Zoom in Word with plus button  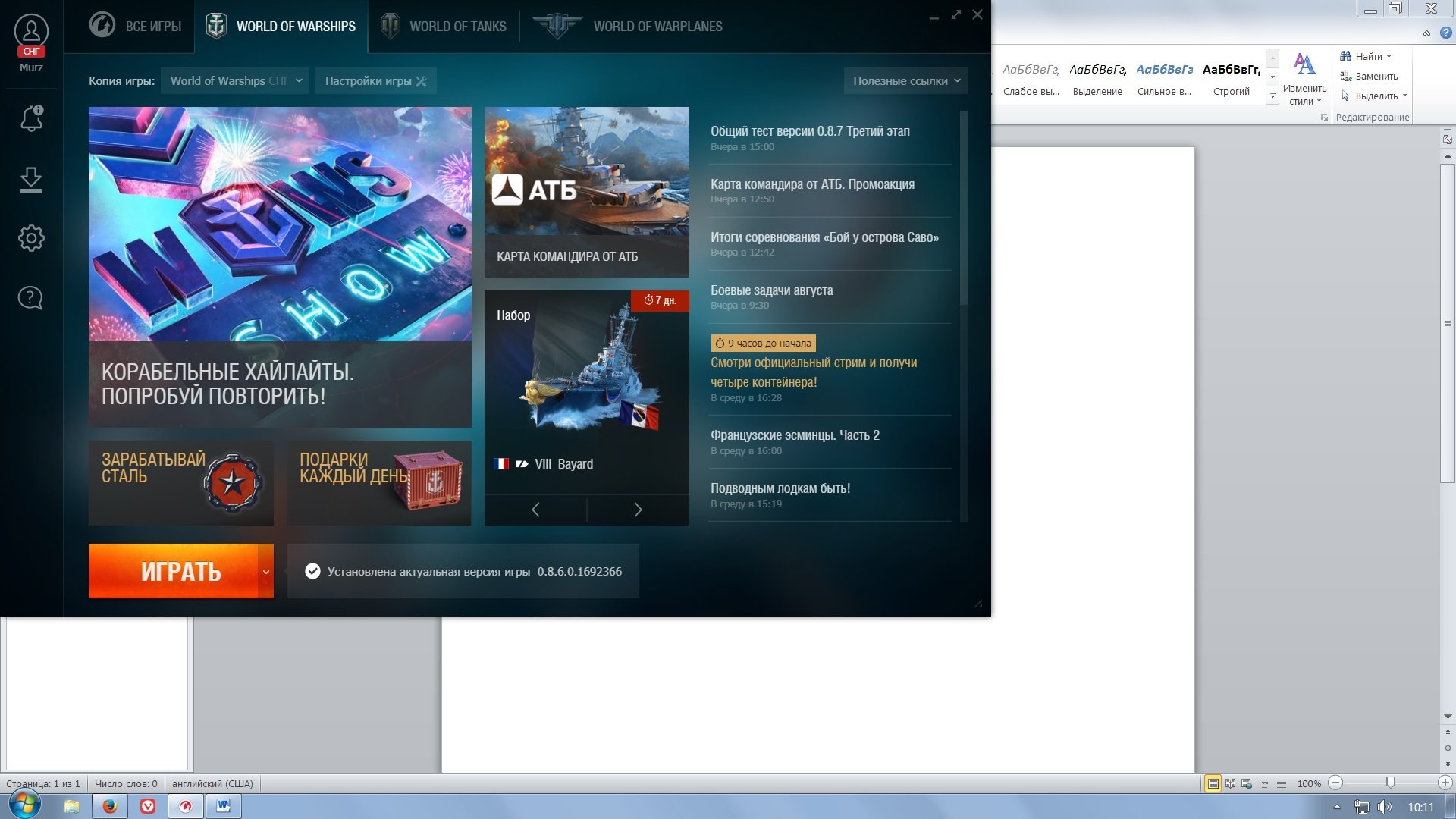pos(1445,783)
